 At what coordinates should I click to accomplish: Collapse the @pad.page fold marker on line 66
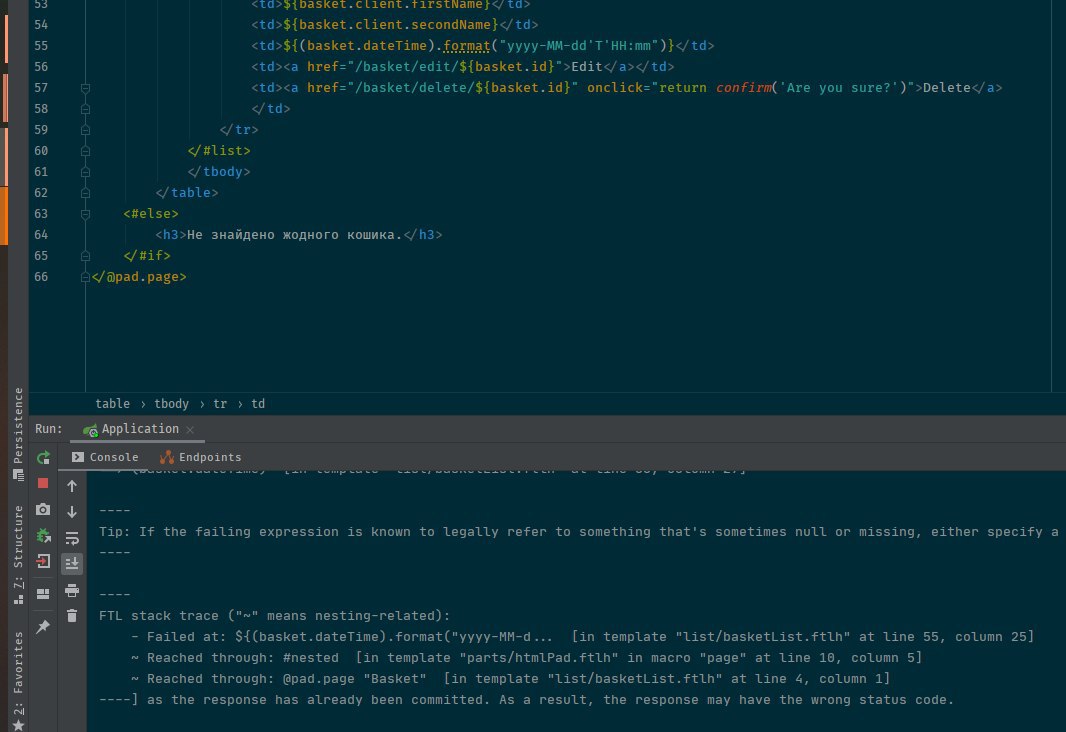click(x=85, y=277)
